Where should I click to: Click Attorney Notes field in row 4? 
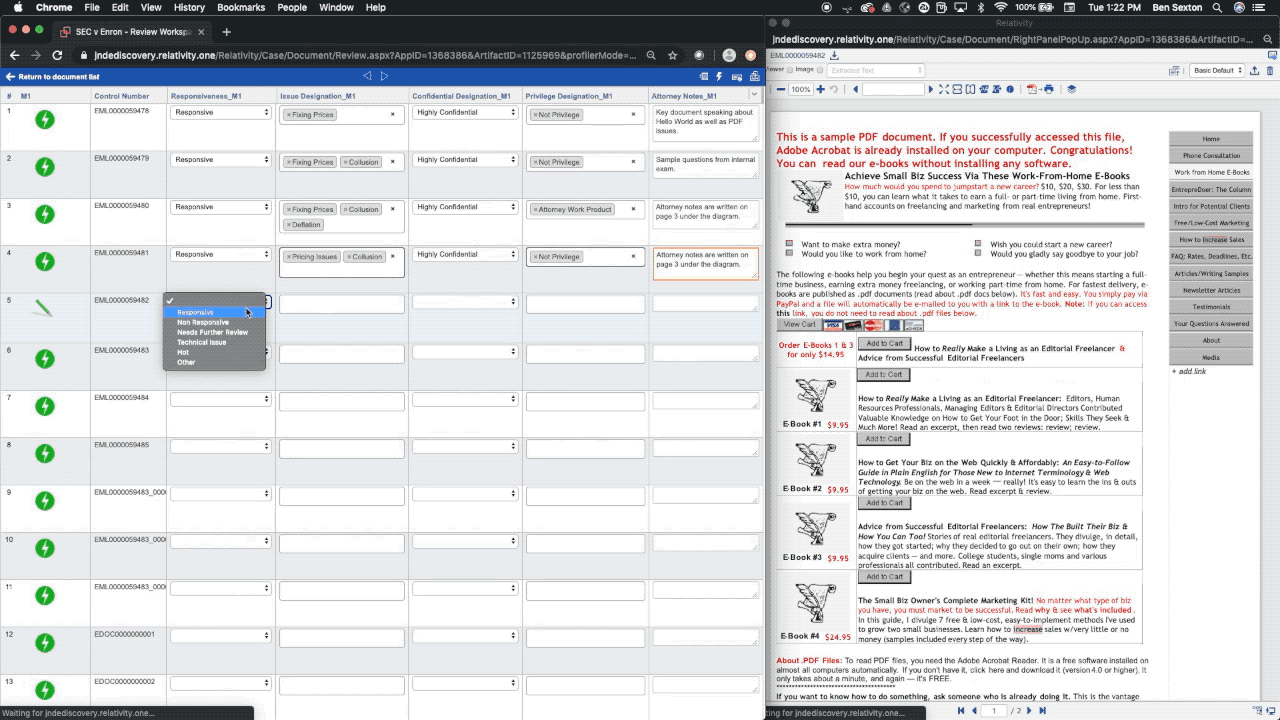click(x=705, y=262)
